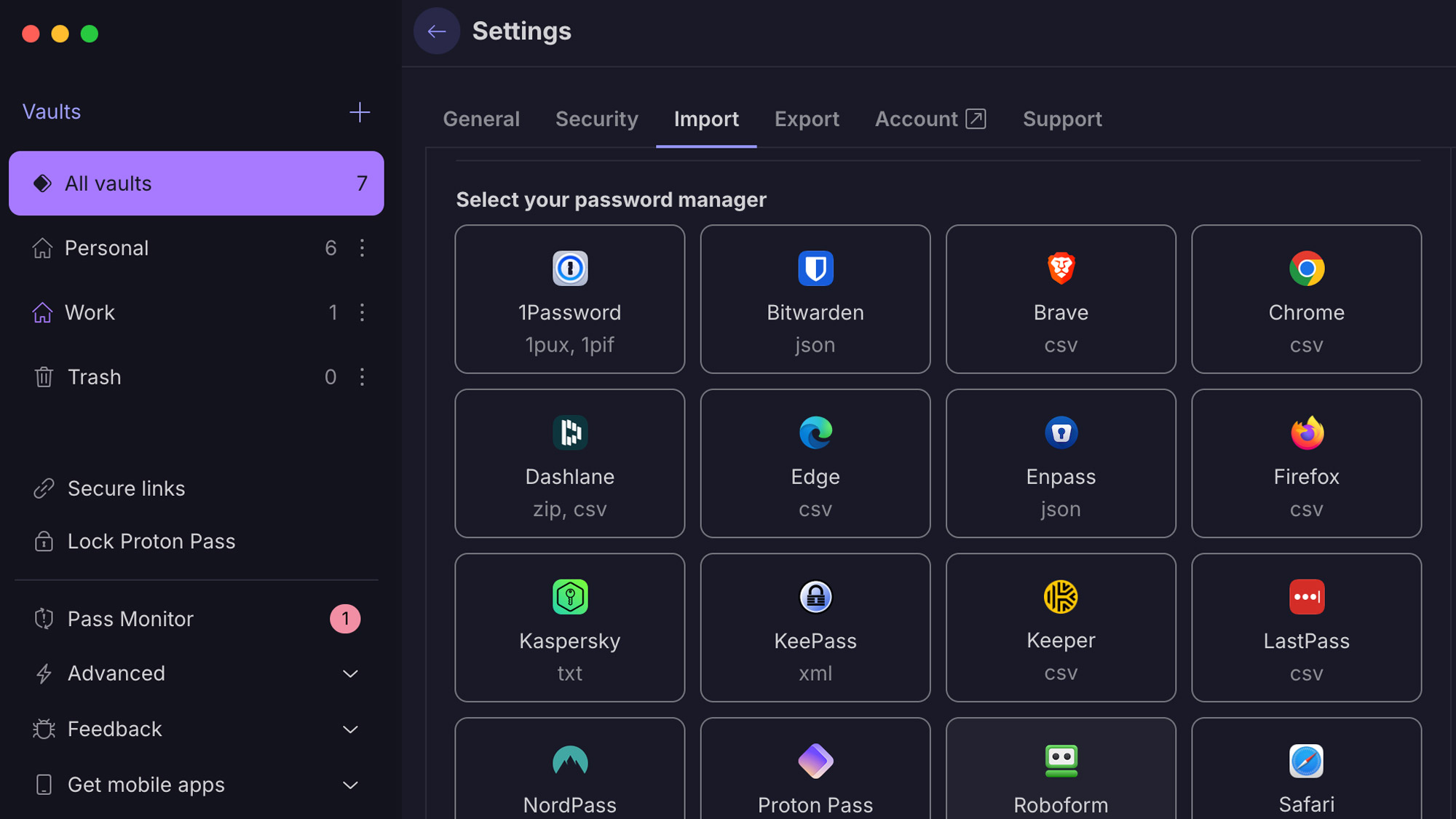This screenshot has height=819, width=1456.
Task: Select the 1Password import option
Action: coord(569,299)
